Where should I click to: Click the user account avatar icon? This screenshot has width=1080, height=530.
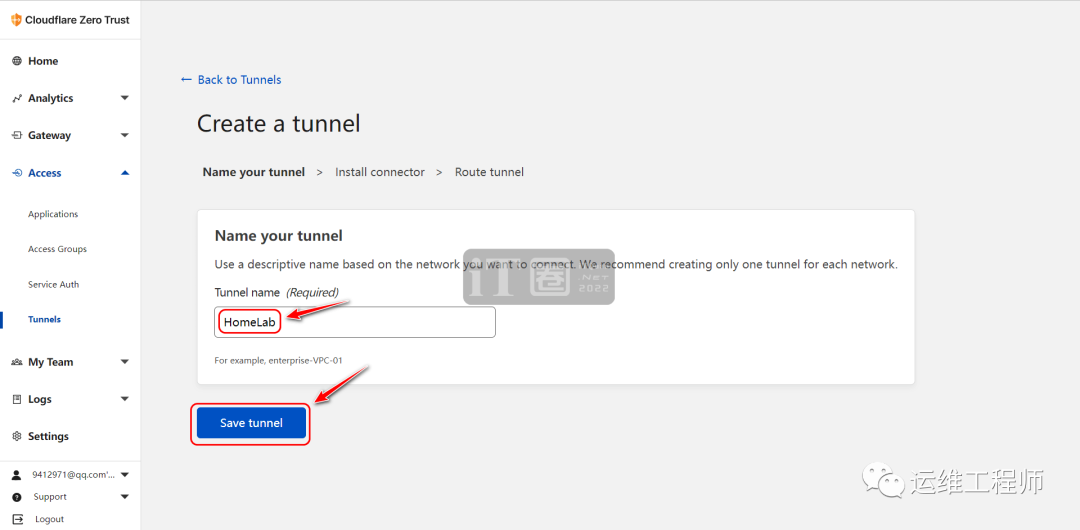[x=17, y=475]
